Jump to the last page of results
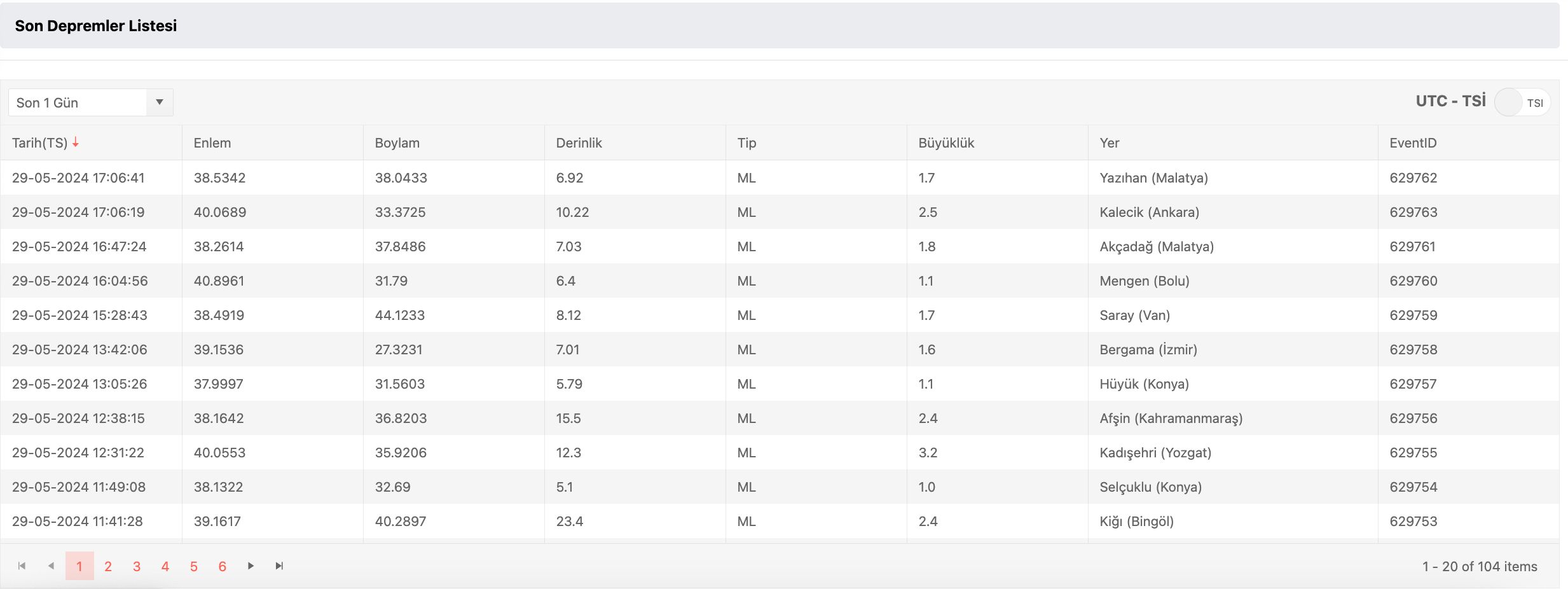 279,566
